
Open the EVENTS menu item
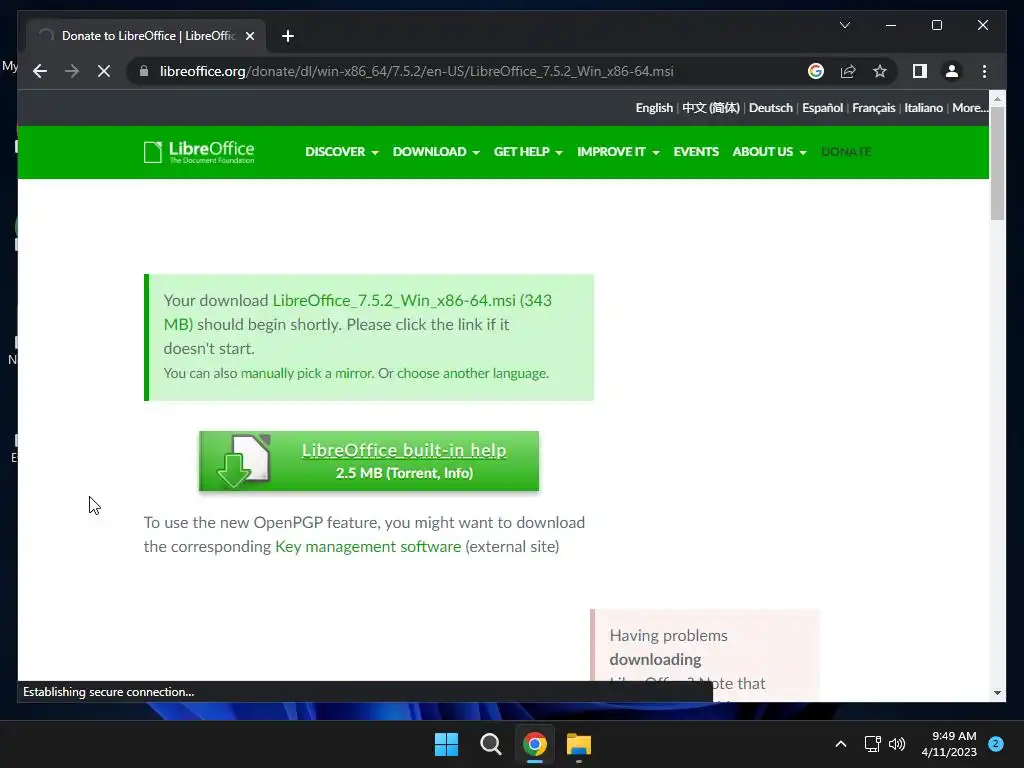pos(696,152)
